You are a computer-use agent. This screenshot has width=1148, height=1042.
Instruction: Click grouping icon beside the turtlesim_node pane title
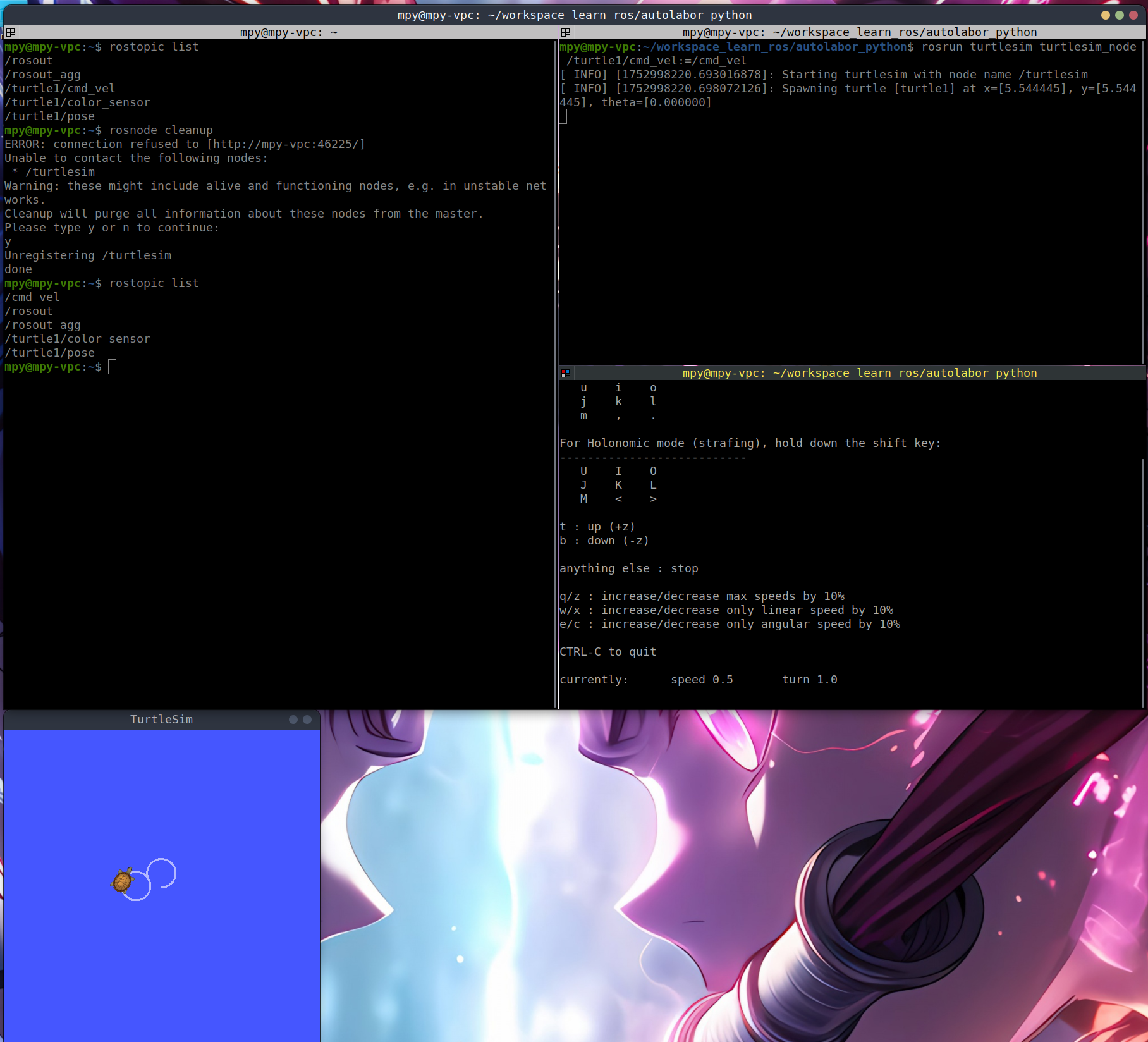coord(565,32)
